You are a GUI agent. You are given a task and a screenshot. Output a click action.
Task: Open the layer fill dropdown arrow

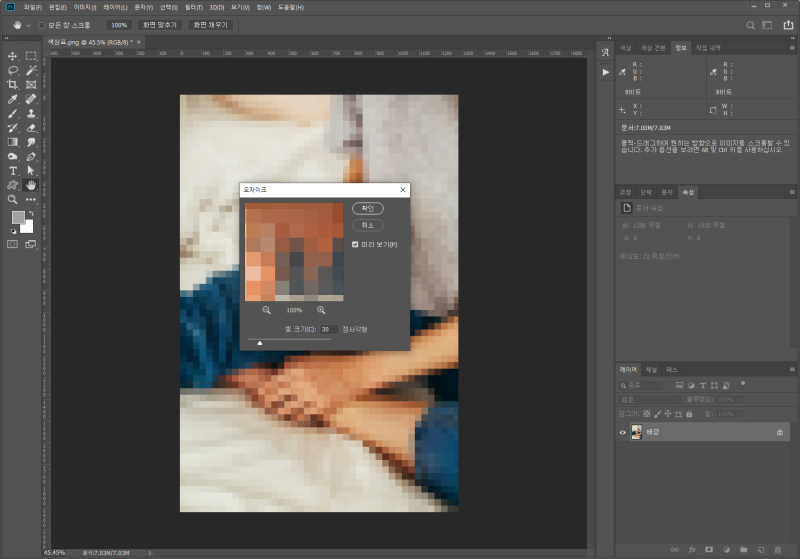click(x=741, y=414)
